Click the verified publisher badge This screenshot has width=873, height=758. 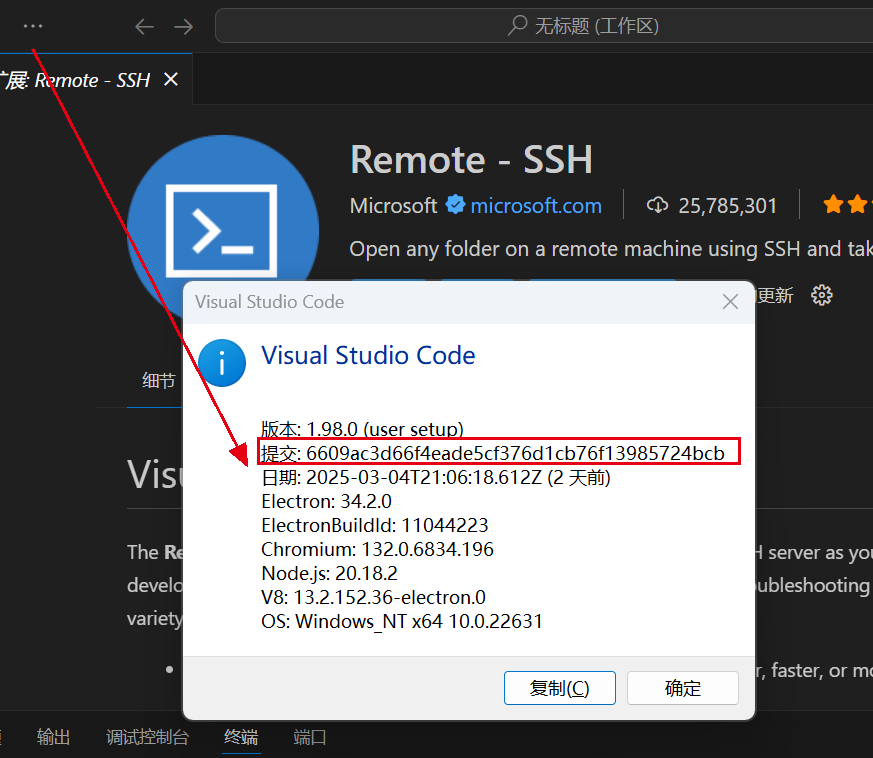pyautogui.click(x=455, y=204)
